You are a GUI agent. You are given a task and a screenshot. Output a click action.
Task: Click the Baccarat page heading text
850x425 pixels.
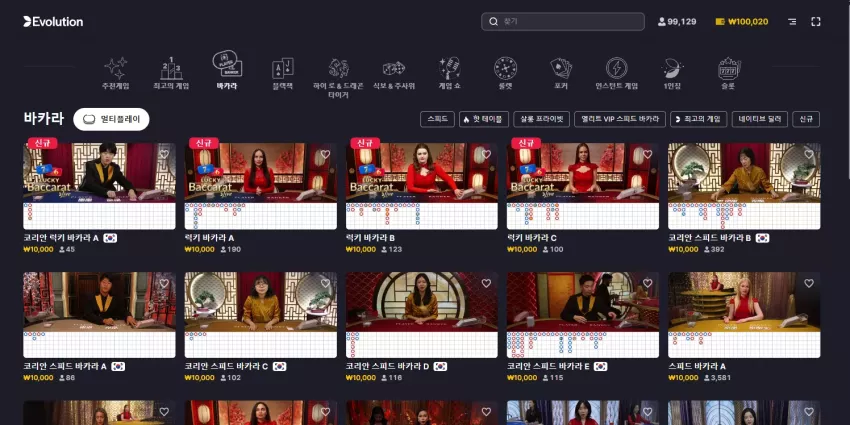[43, 119]
